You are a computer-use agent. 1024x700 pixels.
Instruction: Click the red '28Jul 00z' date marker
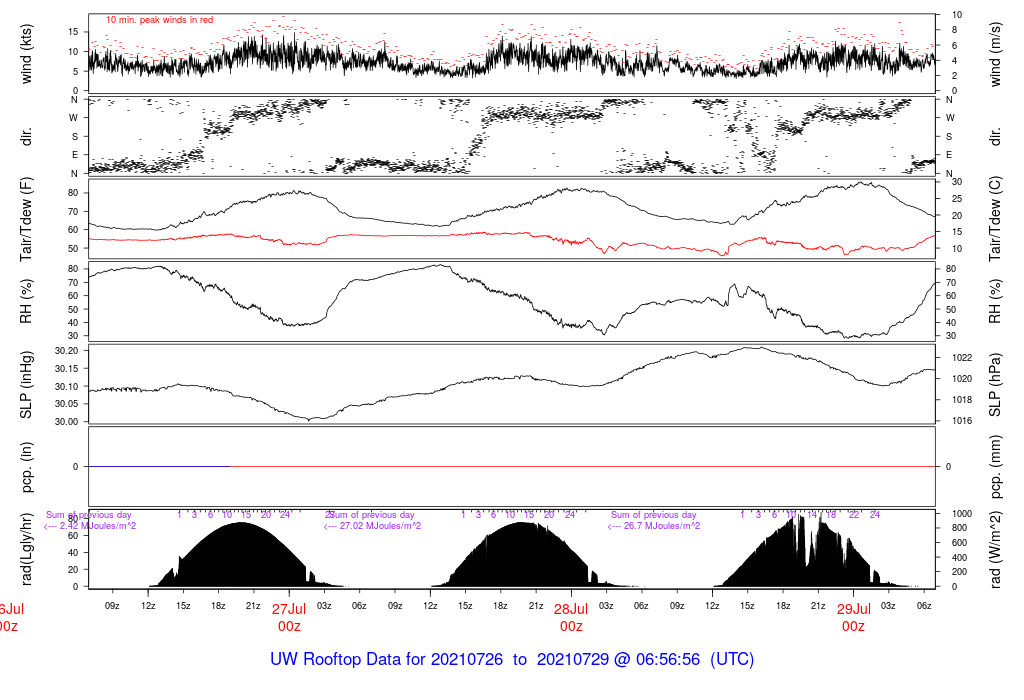coord(571,618)
